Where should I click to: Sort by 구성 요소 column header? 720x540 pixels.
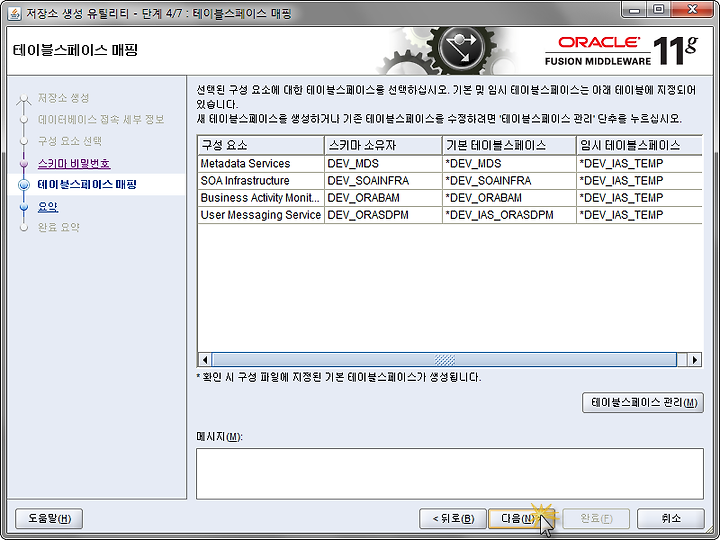(261, 146)
